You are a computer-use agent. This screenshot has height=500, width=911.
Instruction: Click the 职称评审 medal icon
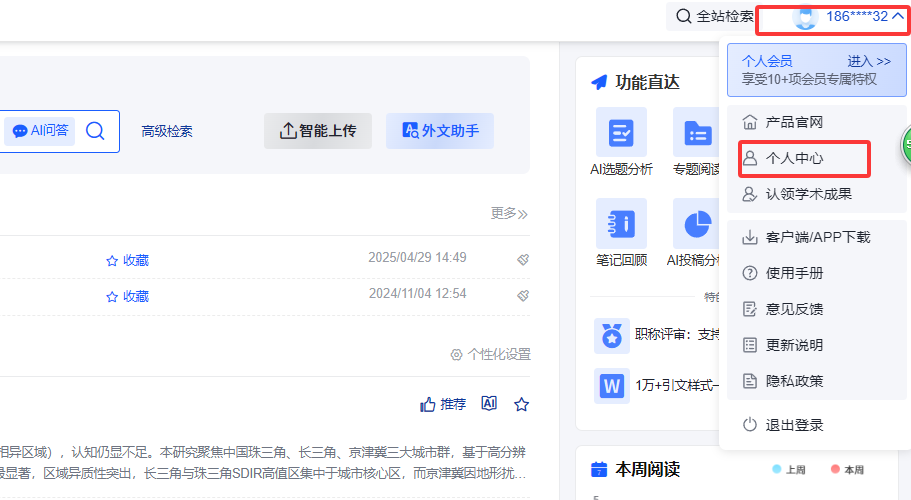click(611, 336)
